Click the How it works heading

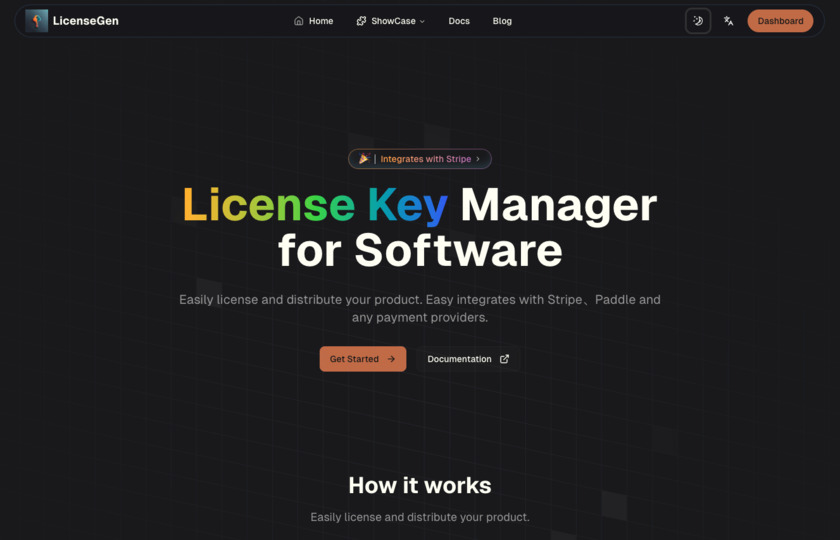pos(419,485)
